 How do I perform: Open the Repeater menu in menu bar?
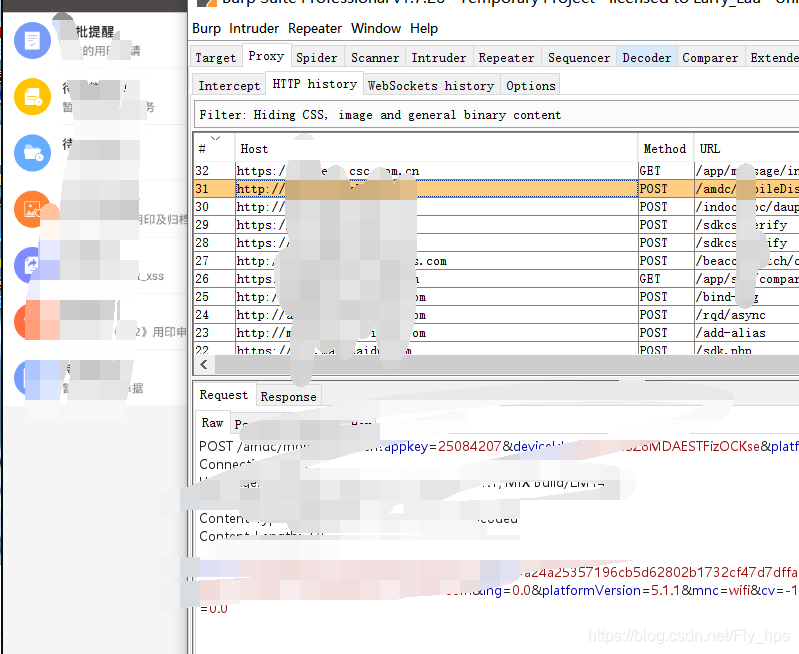(314, 29)
